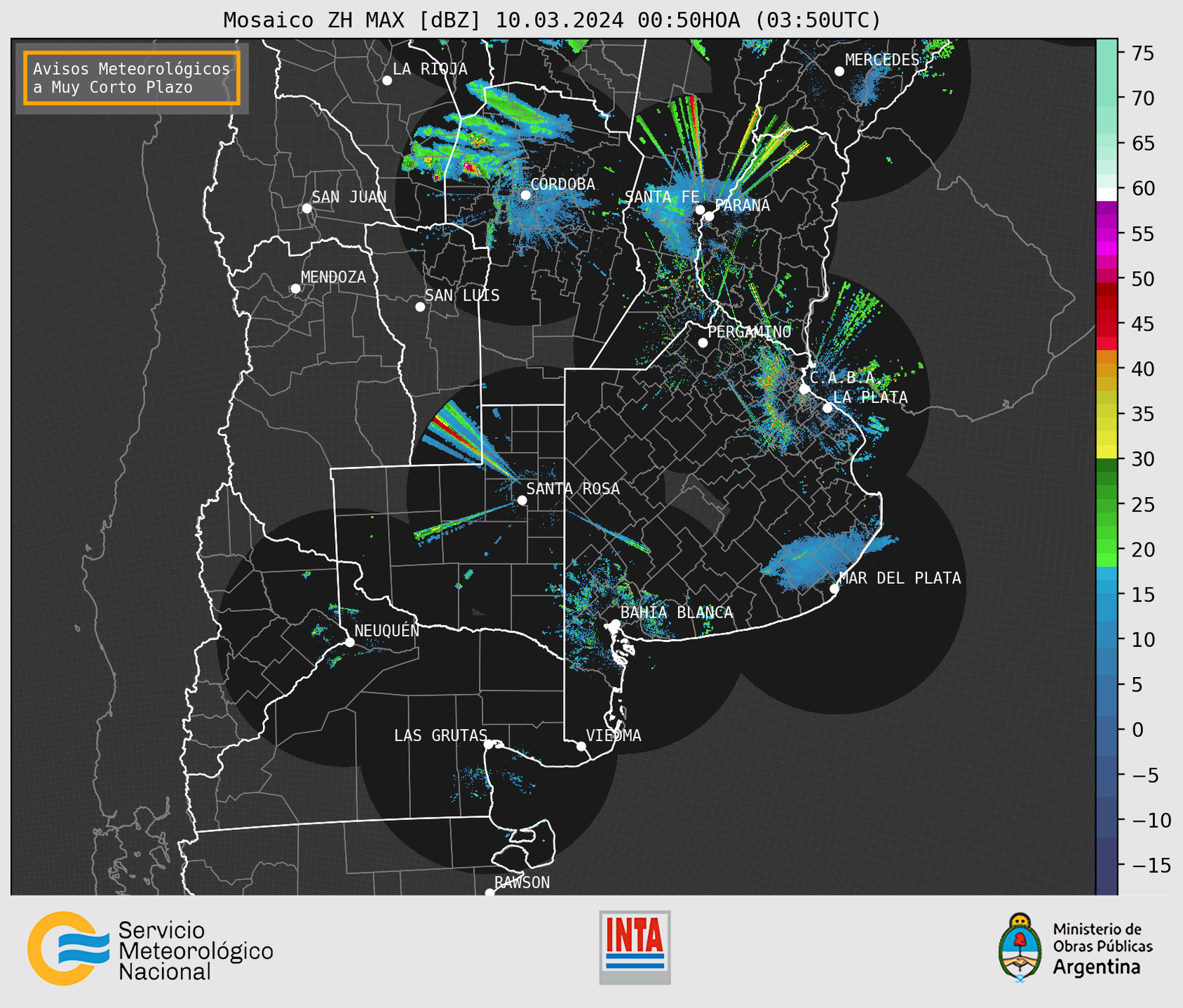Click the Santa Rosa city marker
The height and width of the screenshot is (1008, 1183).
(522, 500)
